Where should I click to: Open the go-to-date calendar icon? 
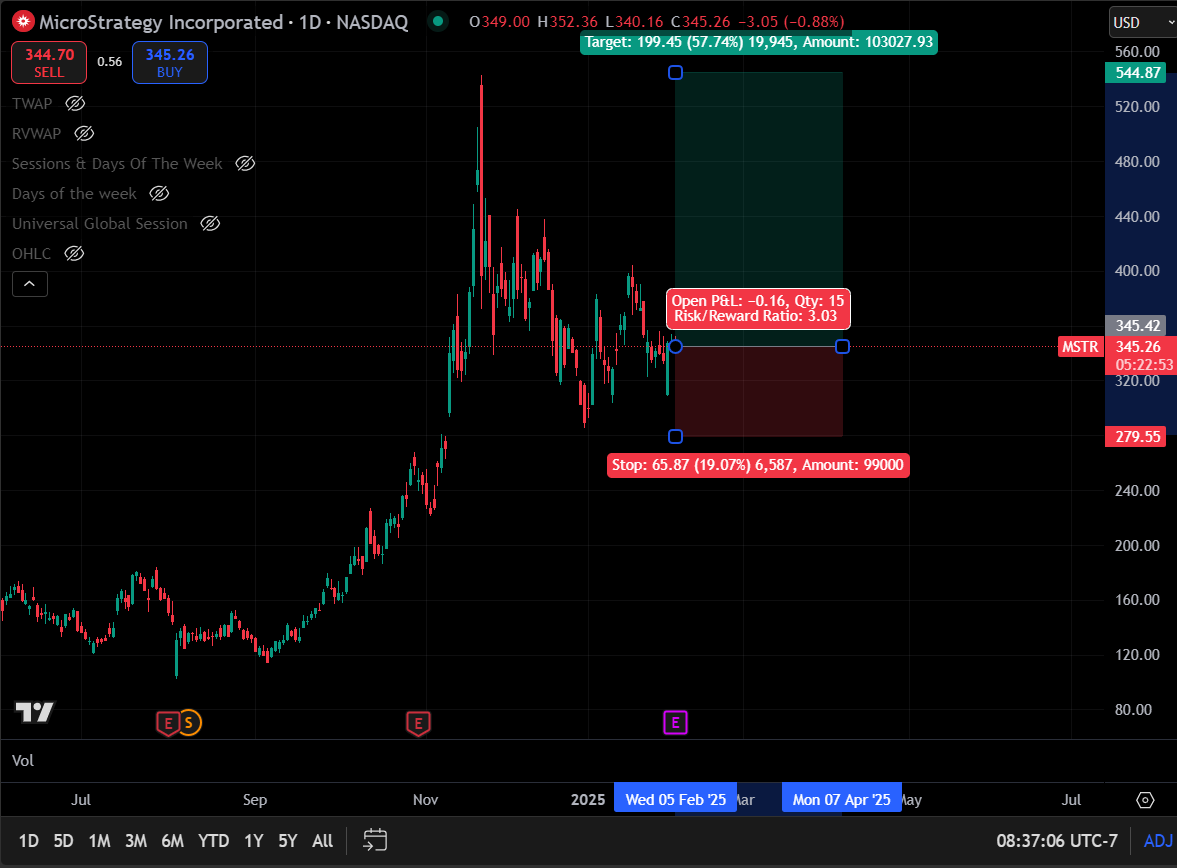[375, 840]
